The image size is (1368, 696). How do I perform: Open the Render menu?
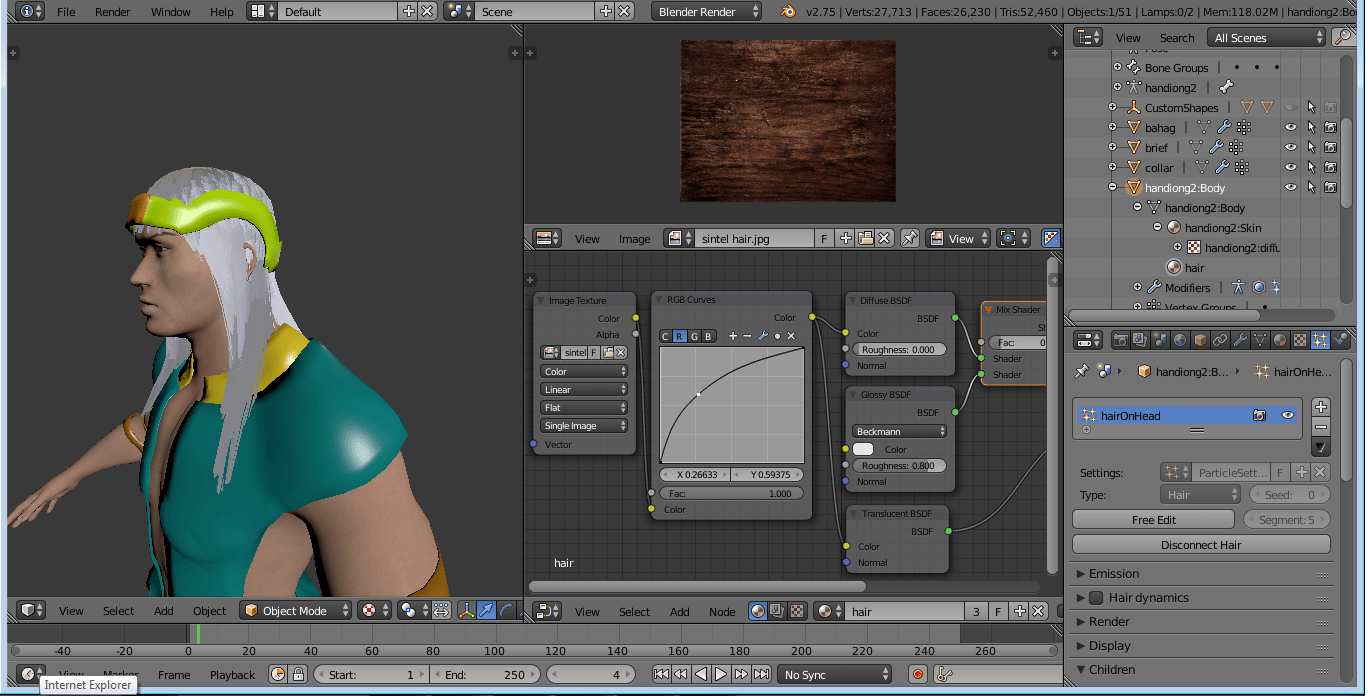[x=113, y=12]
